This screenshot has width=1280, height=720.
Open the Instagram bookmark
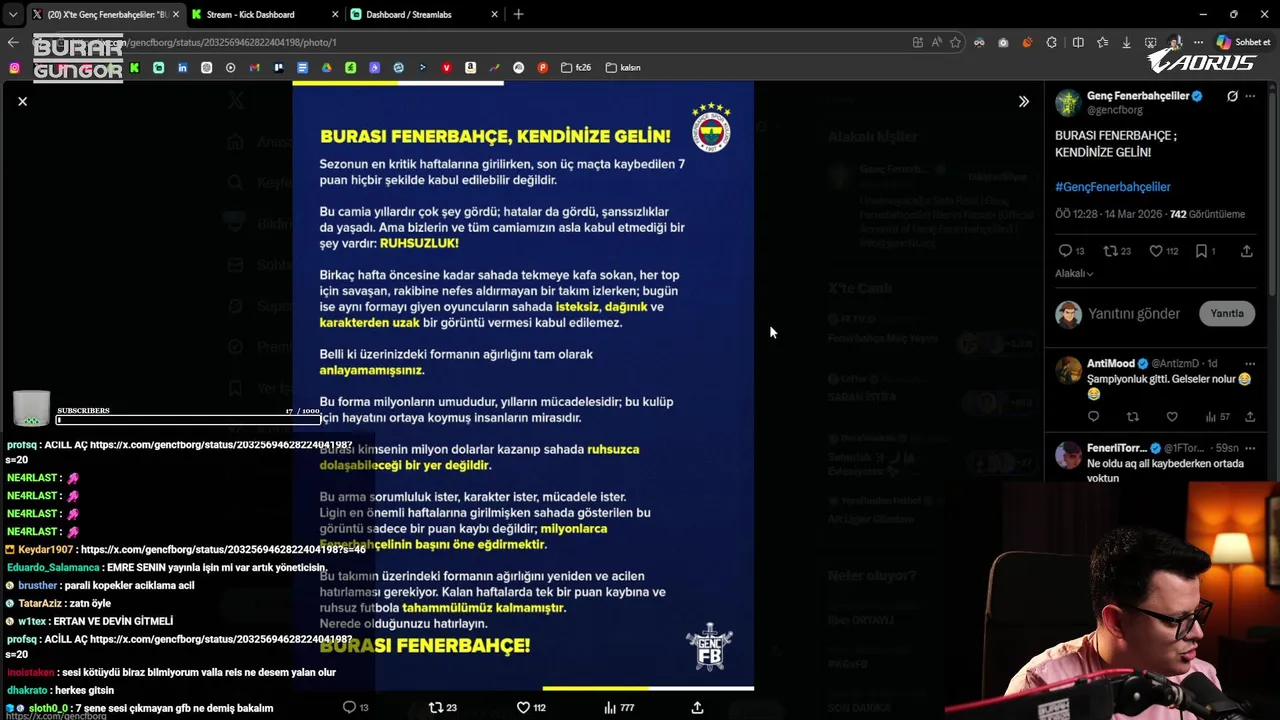(14, 68)
